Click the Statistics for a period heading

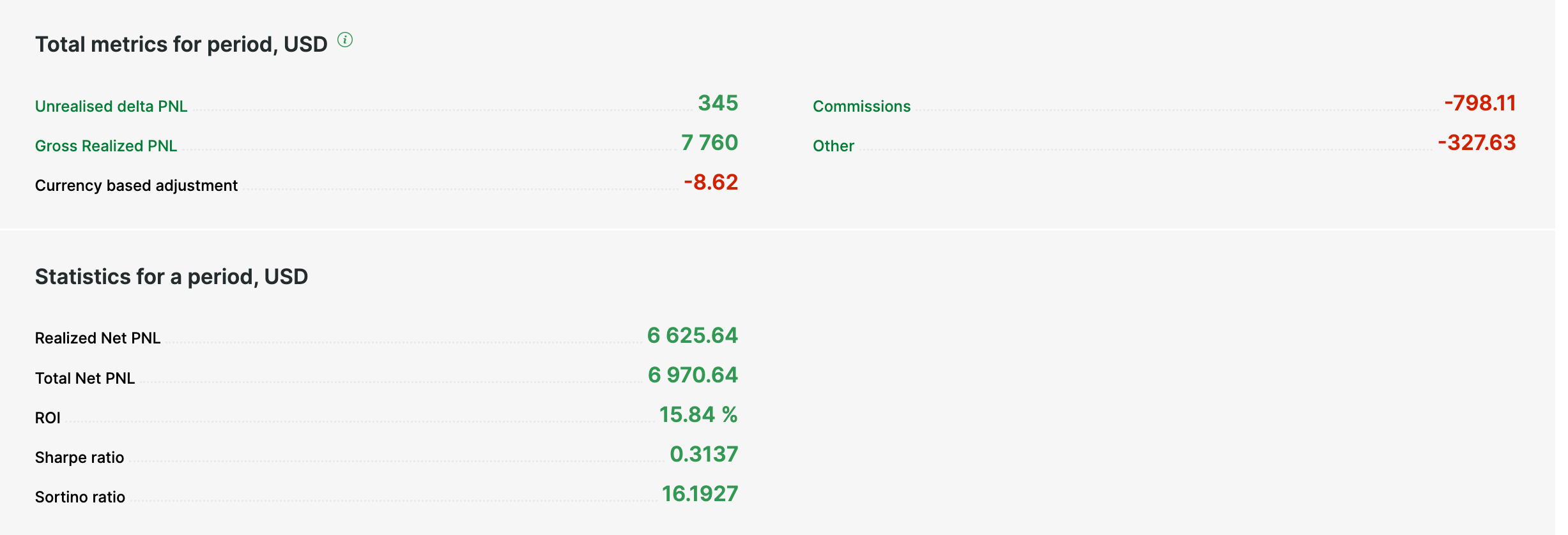coord(171,277)
